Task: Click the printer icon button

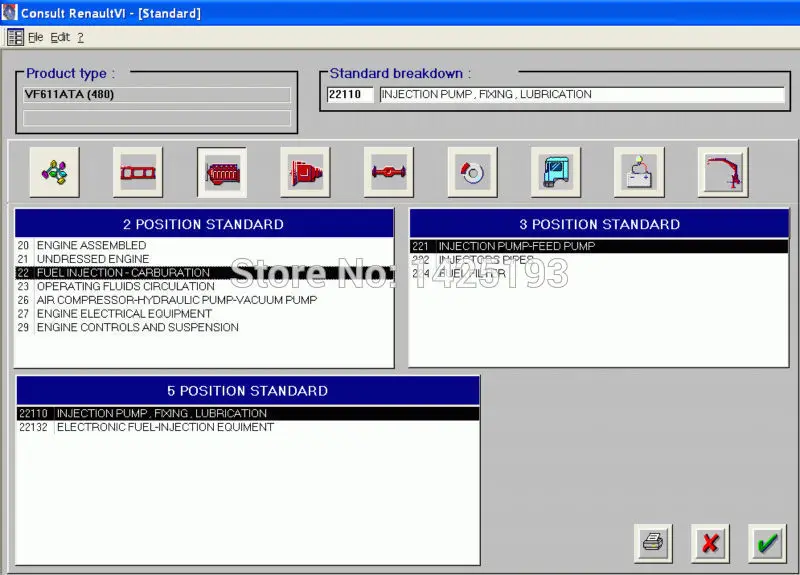Action: coord(653,543)
